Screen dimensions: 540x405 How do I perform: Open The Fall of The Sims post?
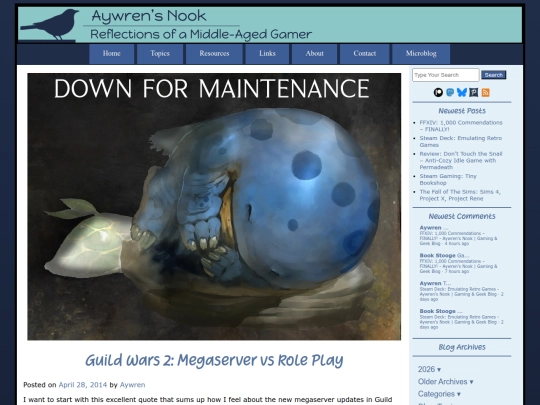pyautogui.click(x=460, y=195)
